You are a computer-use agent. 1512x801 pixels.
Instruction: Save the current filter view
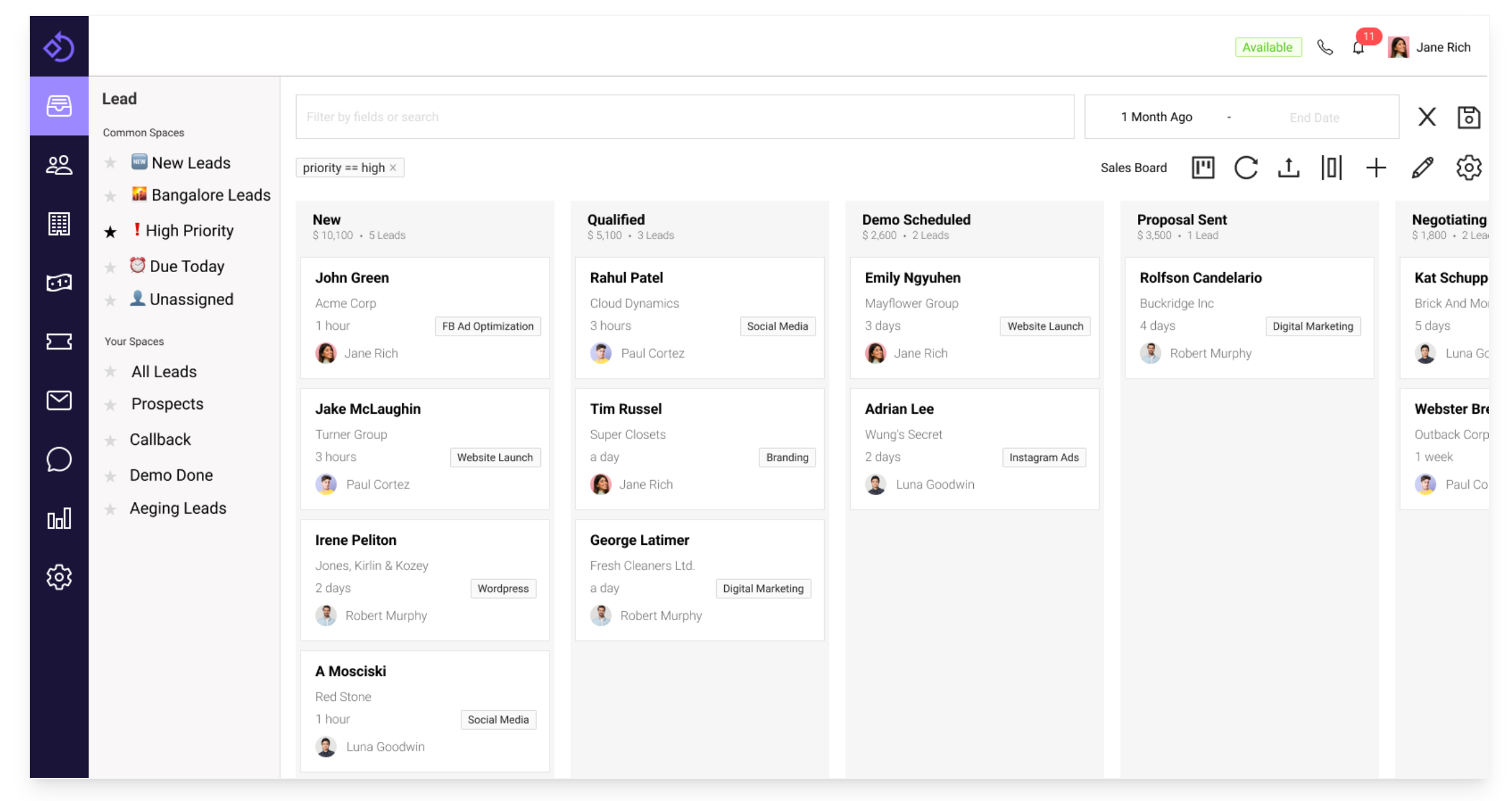(1468, 117)
